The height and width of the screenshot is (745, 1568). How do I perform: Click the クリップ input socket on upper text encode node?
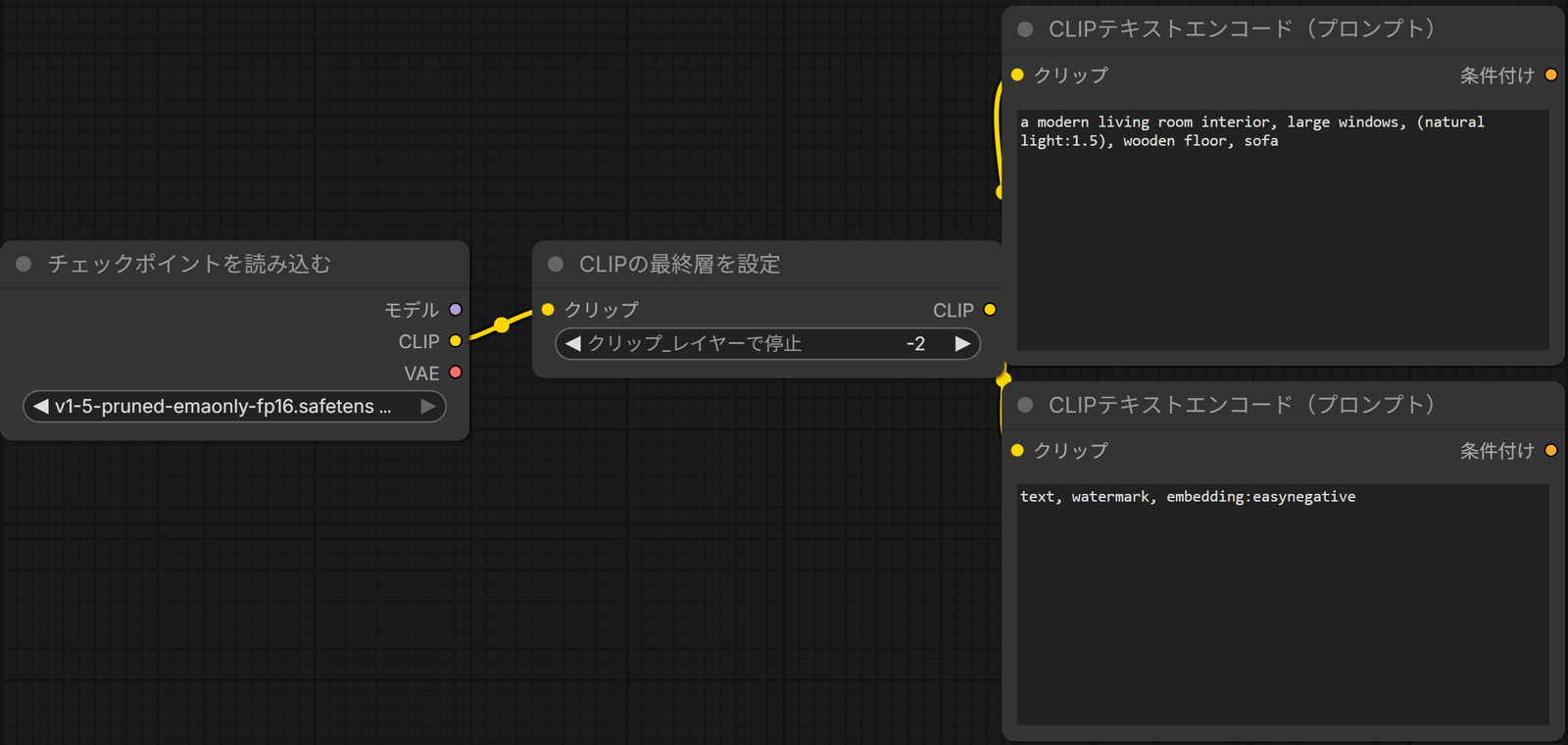(x=1017, y=74)
